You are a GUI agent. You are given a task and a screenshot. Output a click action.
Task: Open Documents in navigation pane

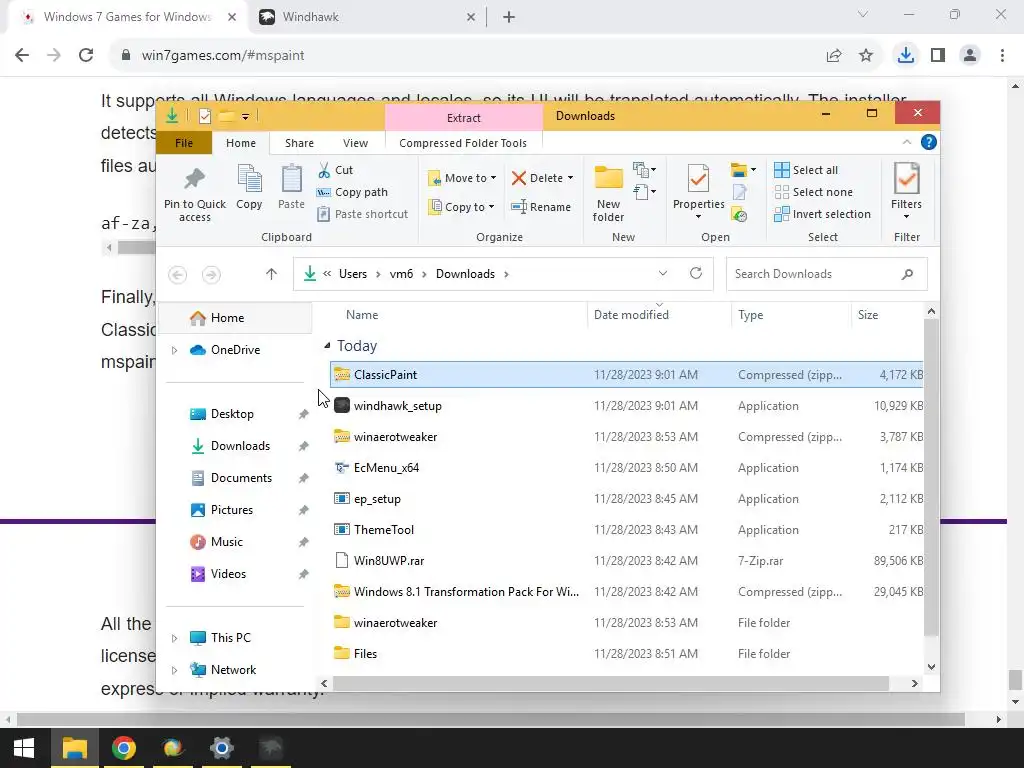tap(241, 478)
